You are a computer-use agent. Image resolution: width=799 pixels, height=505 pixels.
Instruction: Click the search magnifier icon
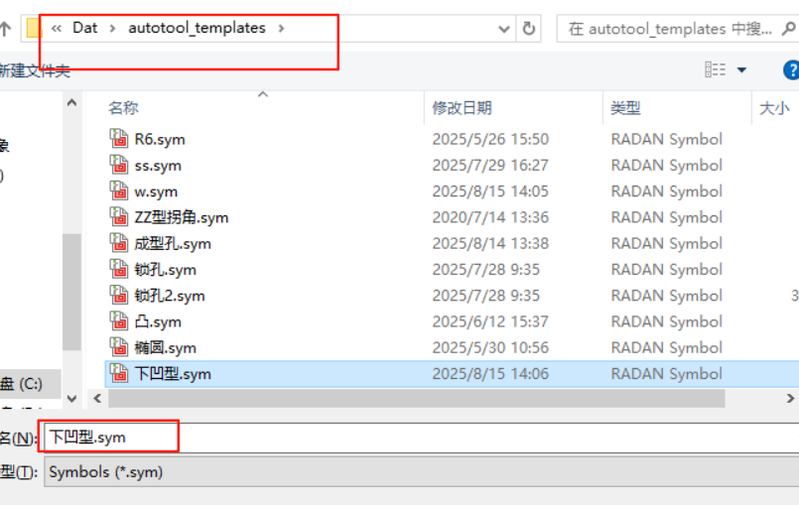[788, 29]
